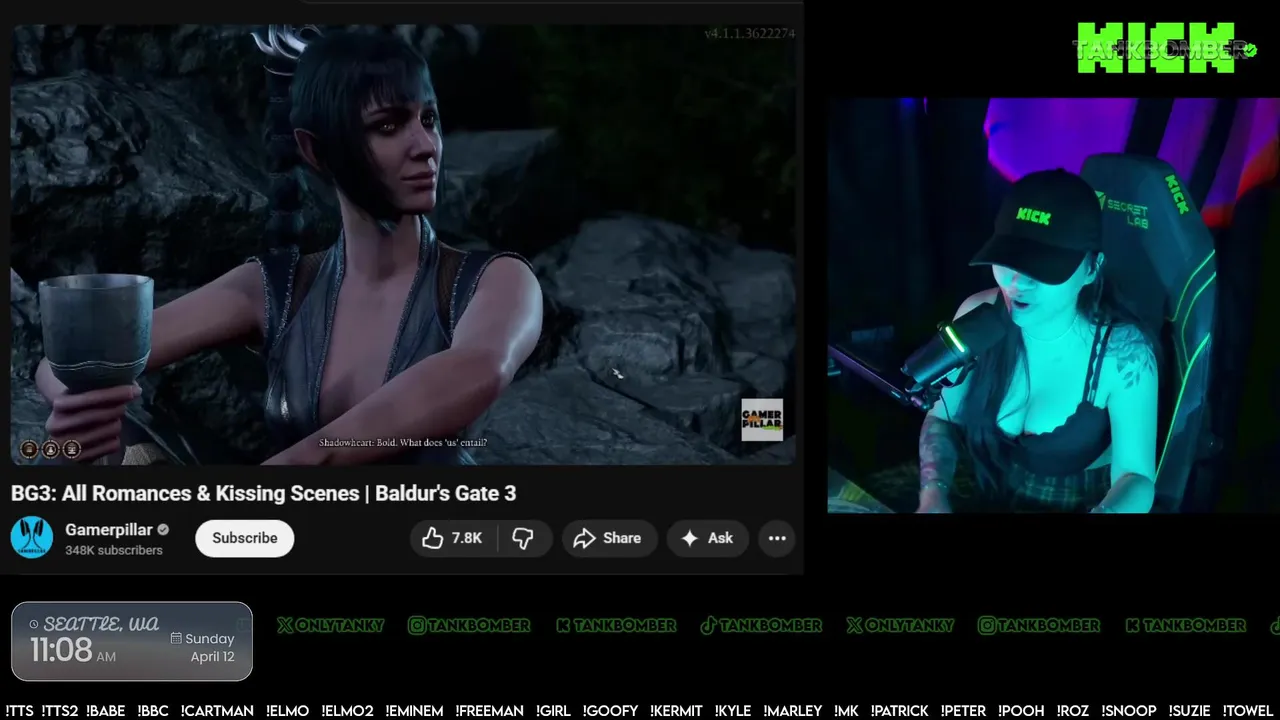This screenshot has width=1280, height=720.
Task: Click the verified badge next to Gamerpillar
Action: pyautogui.click(x=163, y=530)
